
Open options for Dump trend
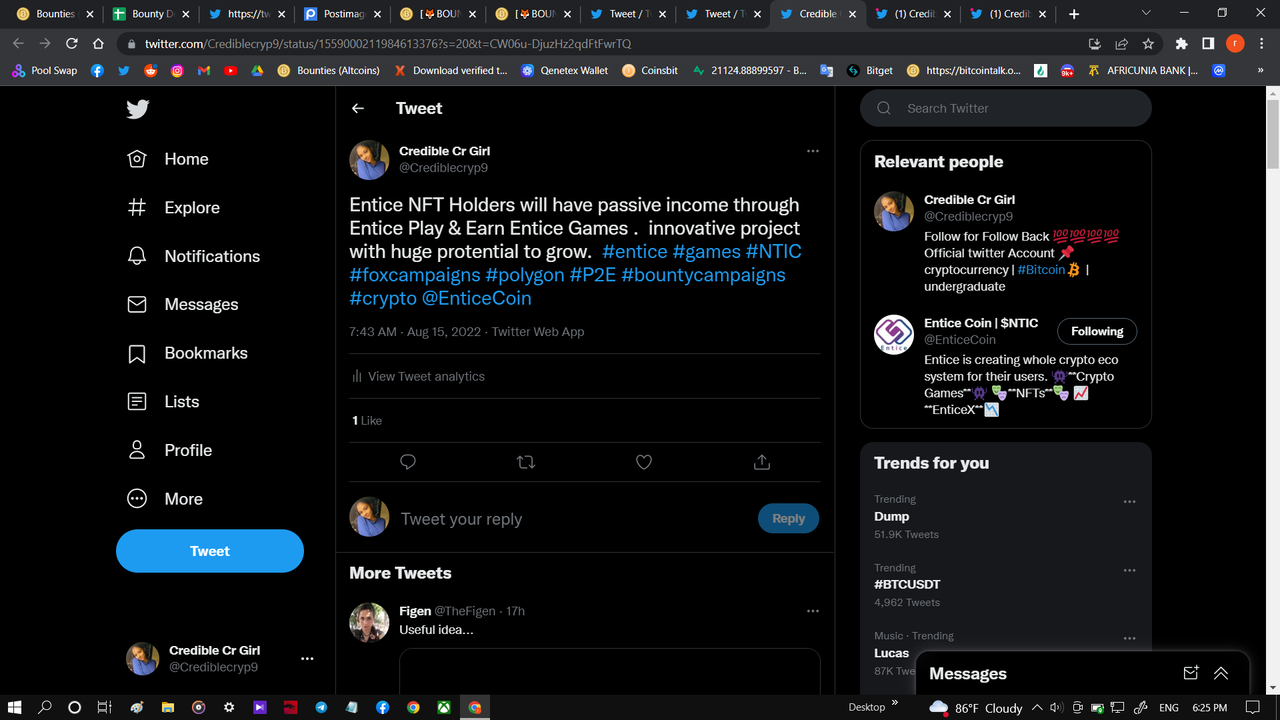(1129, 502)
